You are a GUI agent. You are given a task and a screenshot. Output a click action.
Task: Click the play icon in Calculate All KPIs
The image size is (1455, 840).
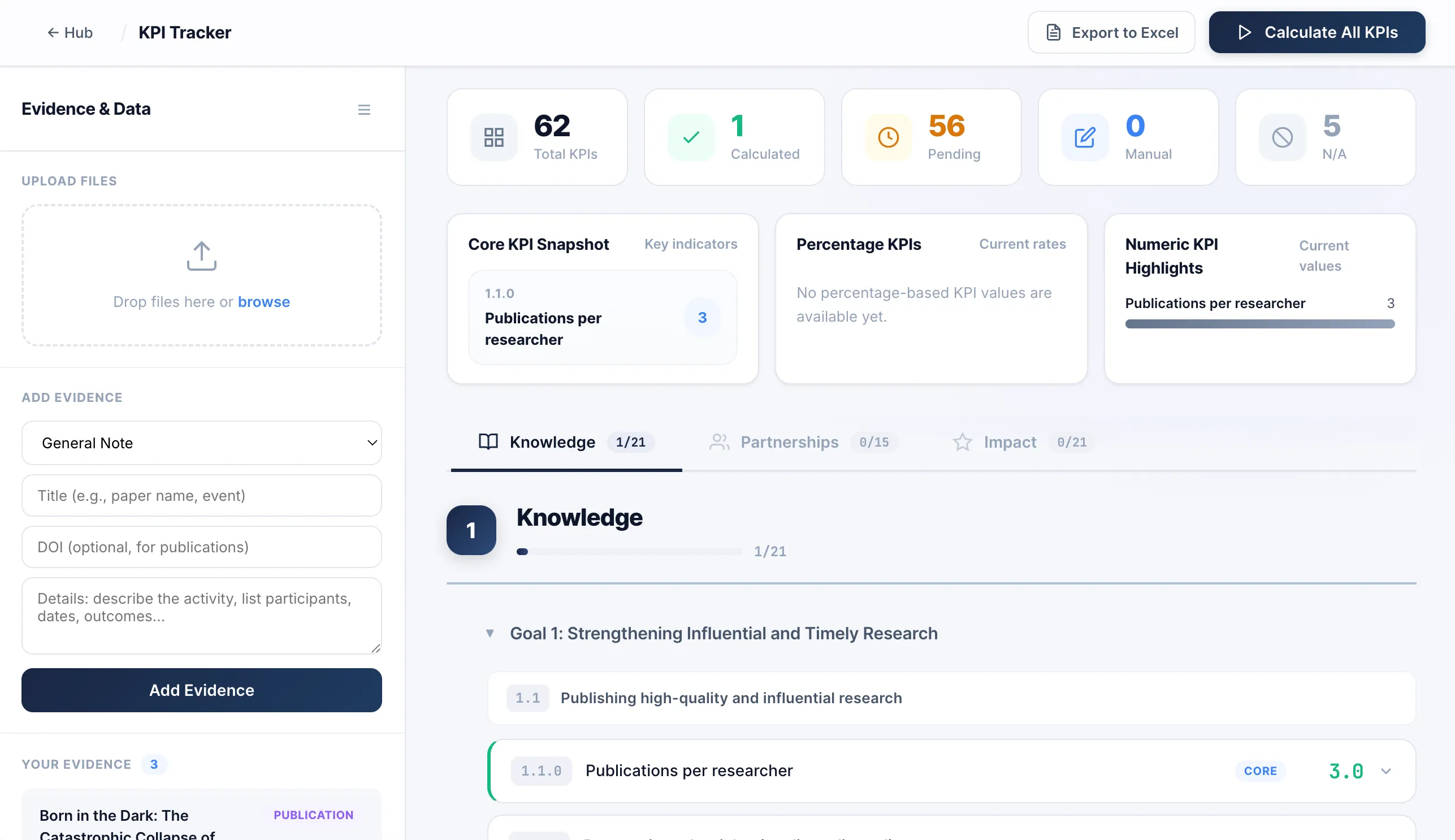pos(1244,33)
